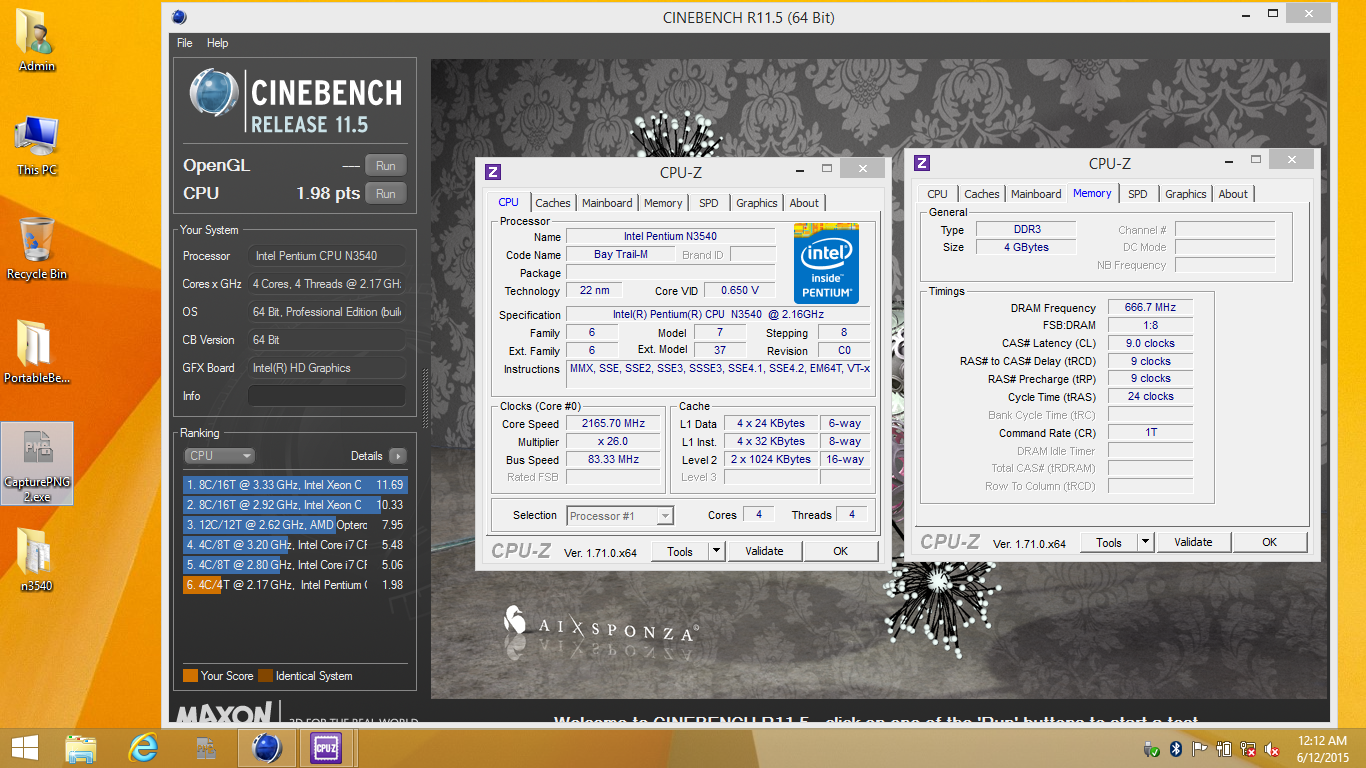Click OK in Memory CPU-Z window
This screenshot has width=1366, height=768.
pyautogui.click(x=1270, y=542)
